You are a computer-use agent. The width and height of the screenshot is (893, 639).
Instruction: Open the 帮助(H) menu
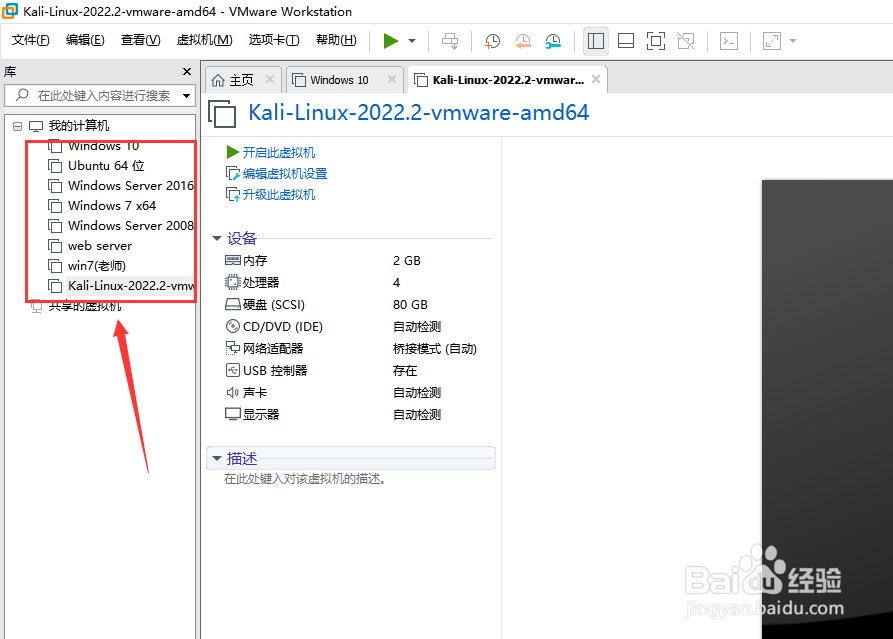click(x=336, y=40)
